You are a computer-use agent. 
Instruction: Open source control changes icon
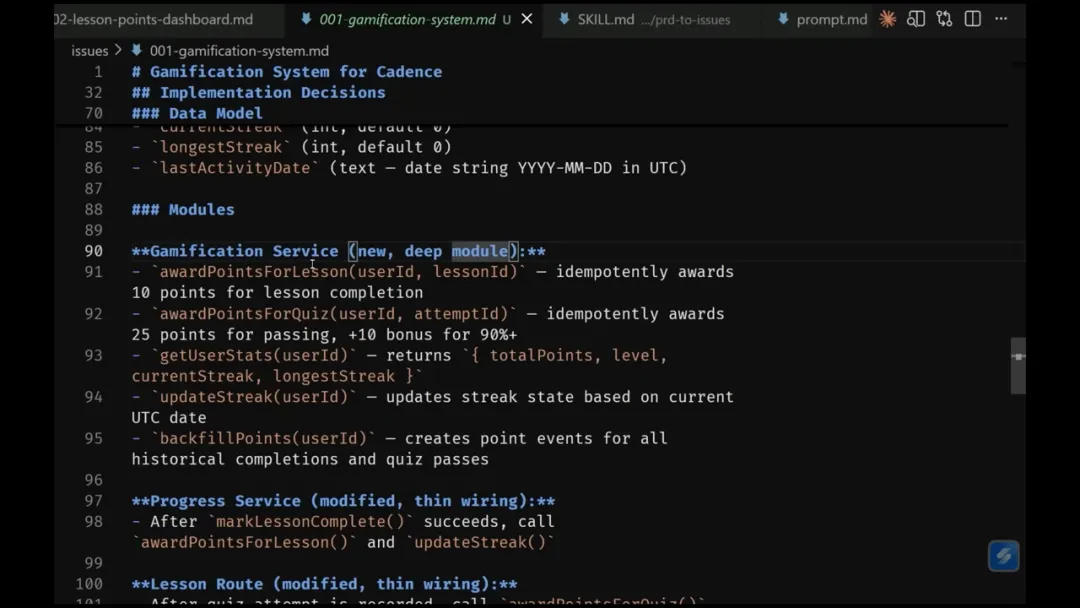(944, 19)
